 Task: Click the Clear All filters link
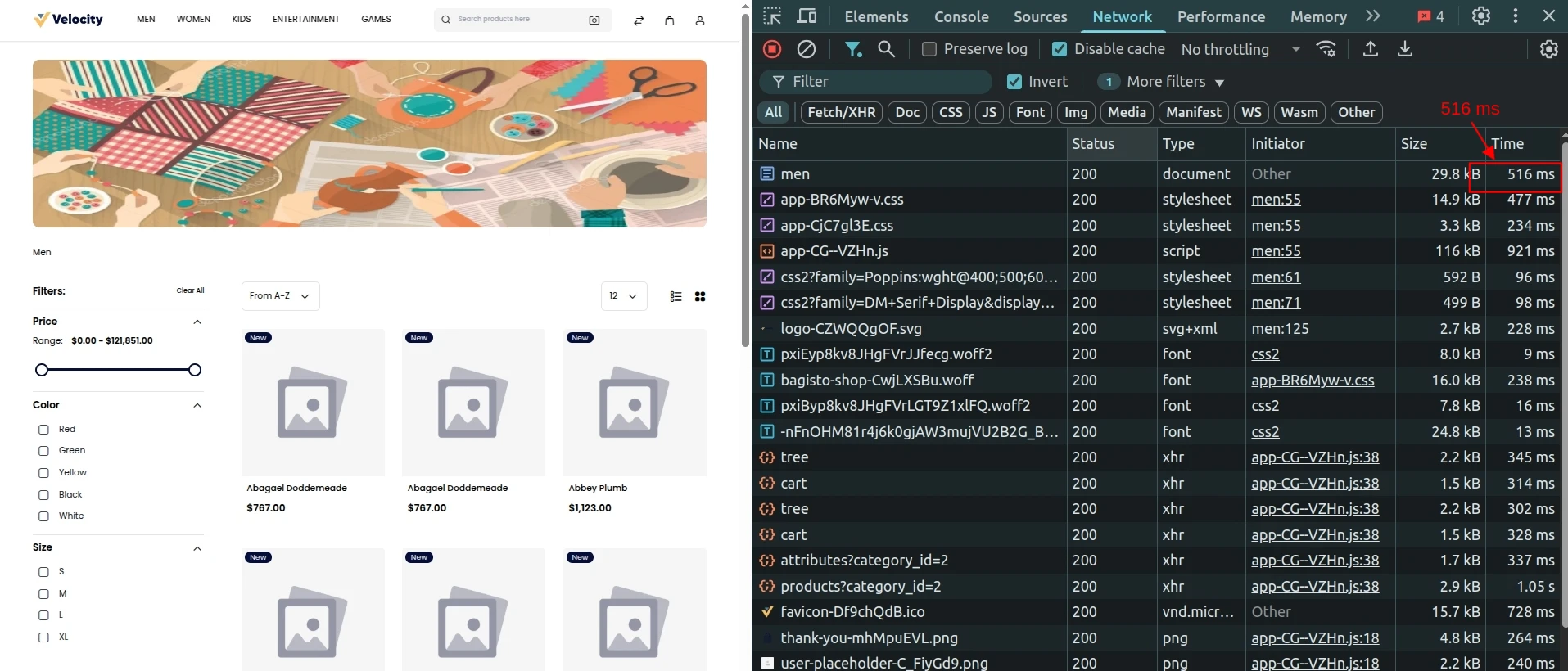pyautogui.click(x=190, y=290)
